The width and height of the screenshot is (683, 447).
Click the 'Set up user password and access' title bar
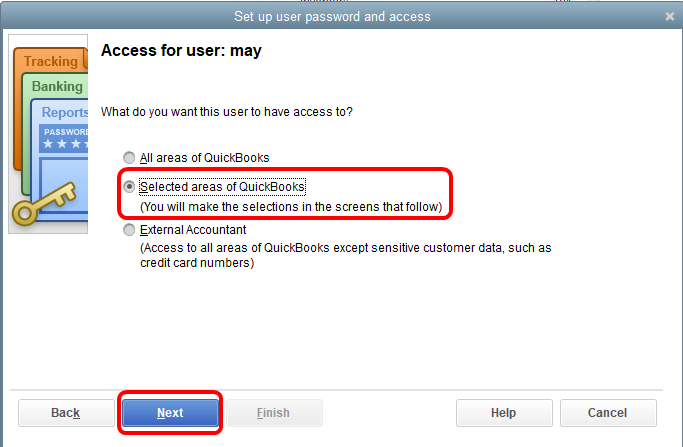(332, 17)
